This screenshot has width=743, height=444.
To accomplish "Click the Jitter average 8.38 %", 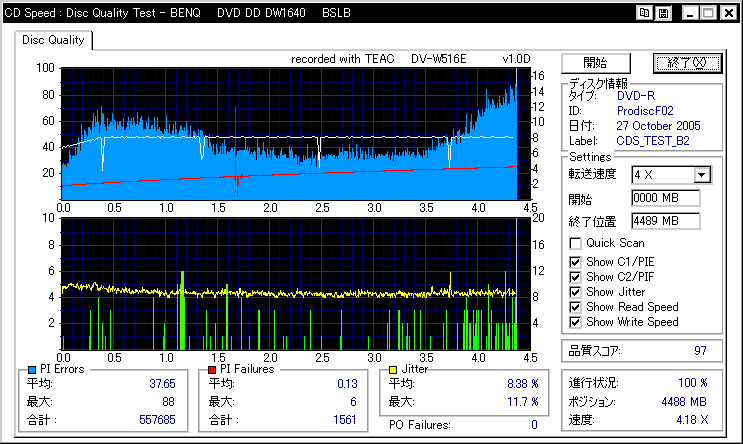I will (x=523, y=384).
